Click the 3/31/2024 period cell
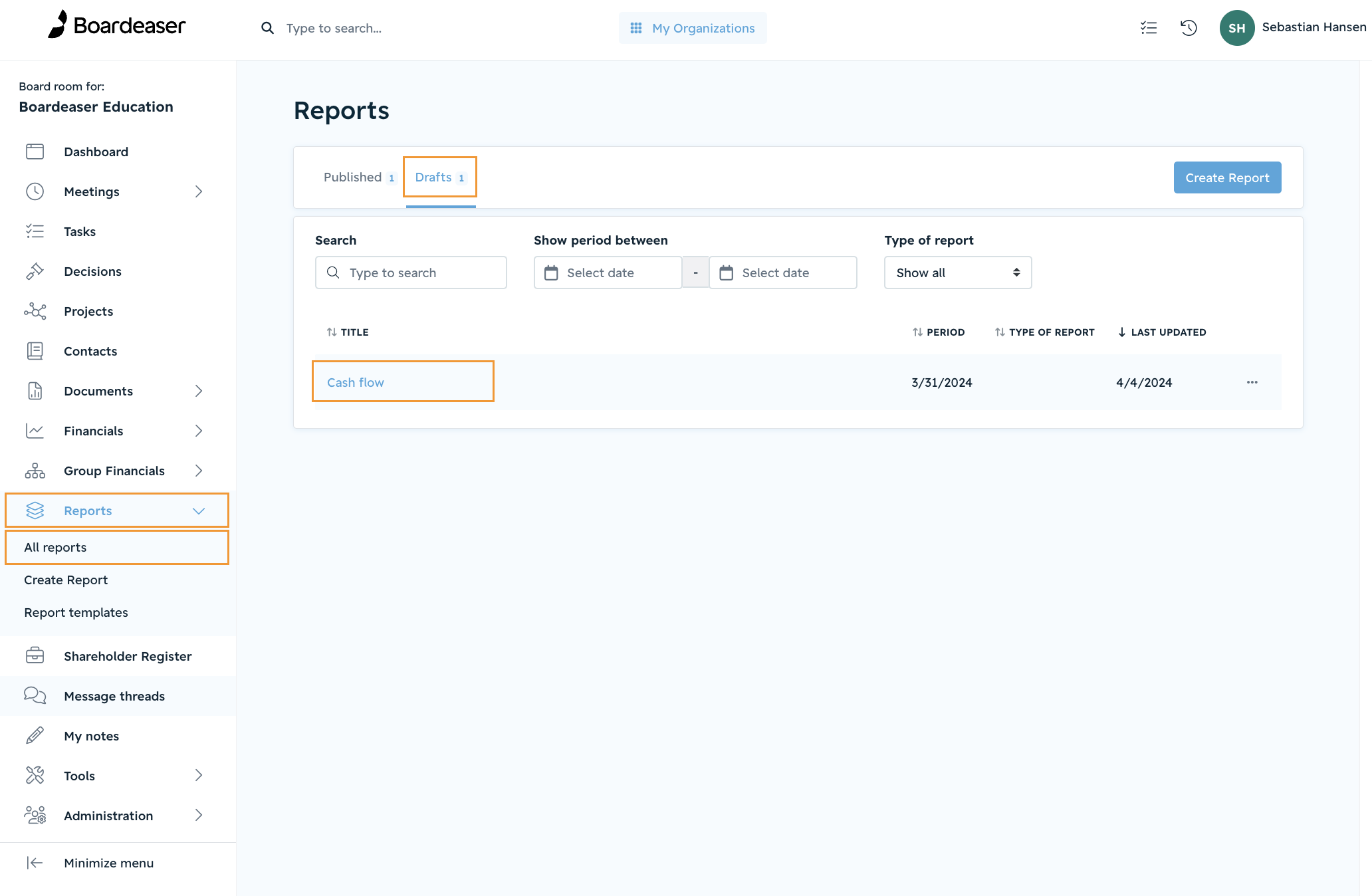 [942, 382]
